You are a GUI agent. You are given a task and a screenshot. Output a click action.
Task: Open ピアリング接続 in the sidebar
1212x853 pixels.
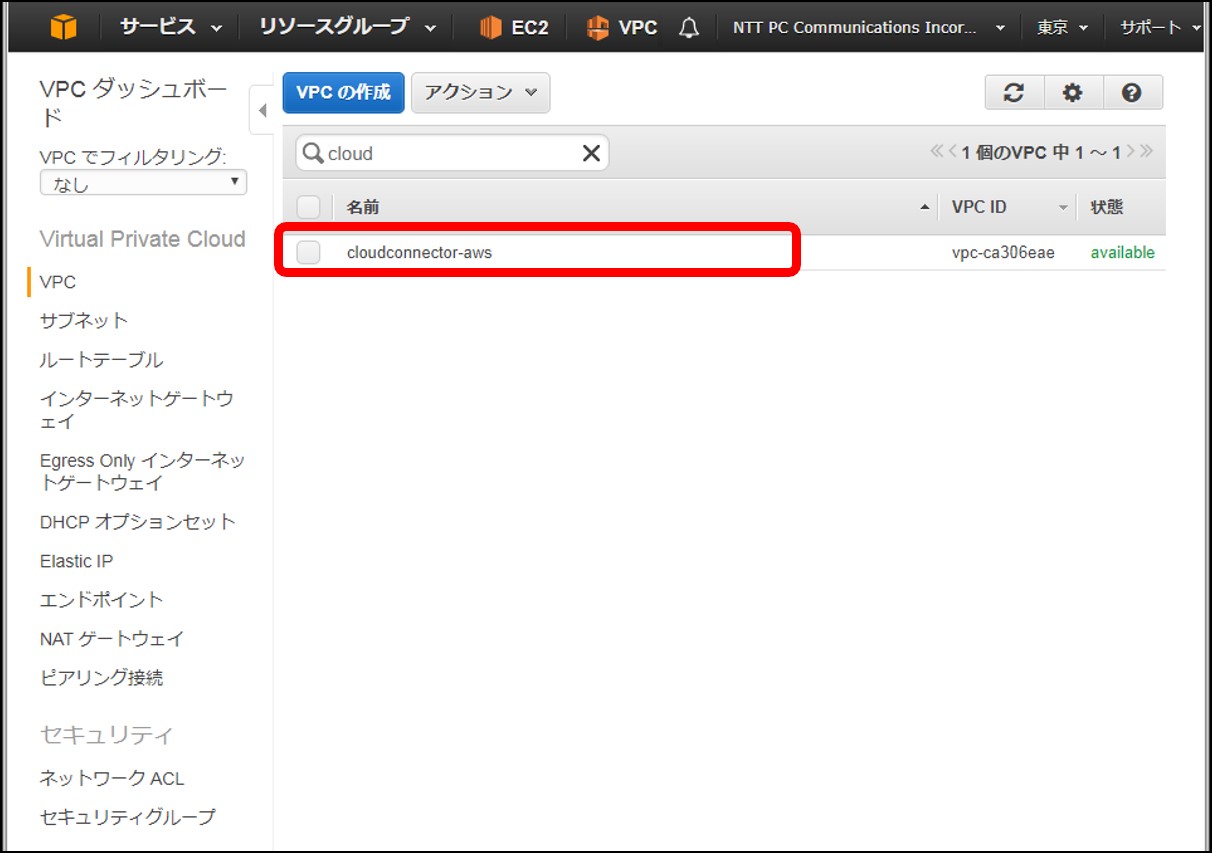(x=101, y=677)
